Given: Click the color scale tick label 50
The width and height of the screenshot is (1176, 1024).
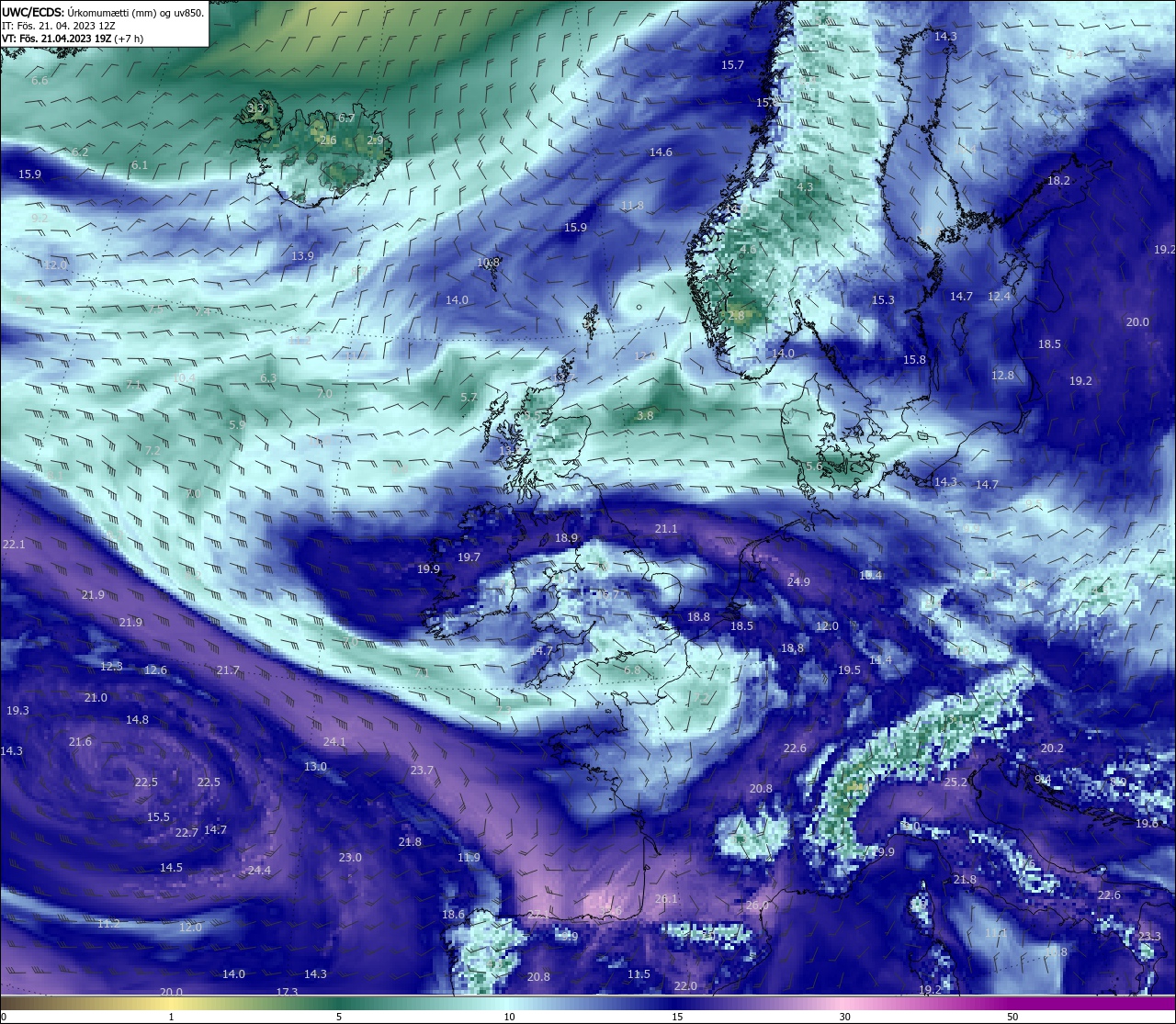Looking at the screenshot, I should point(1012,1017).
